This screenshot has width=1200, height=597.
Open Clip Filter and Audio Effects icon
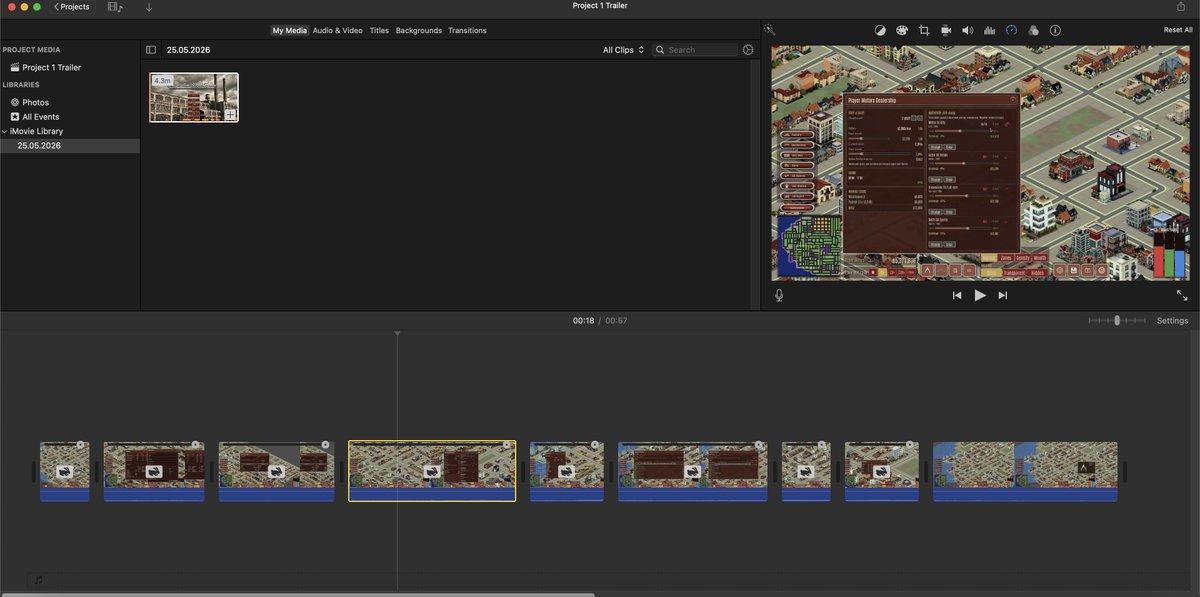point(1033,30)
